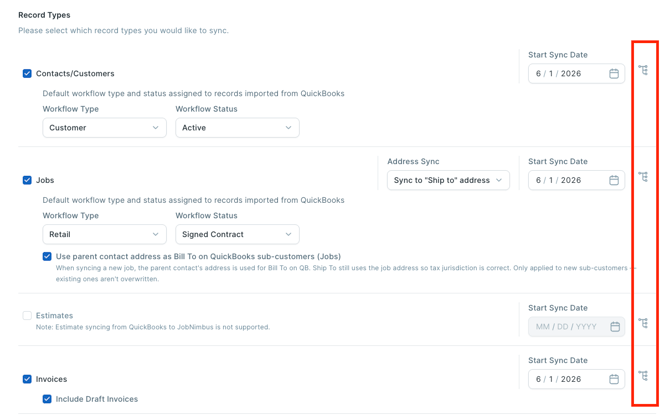The width and height of the screenshot is (670, 415).
Task: Toggle Include Draft Invoices checkbox
Action: click(47, 399)
